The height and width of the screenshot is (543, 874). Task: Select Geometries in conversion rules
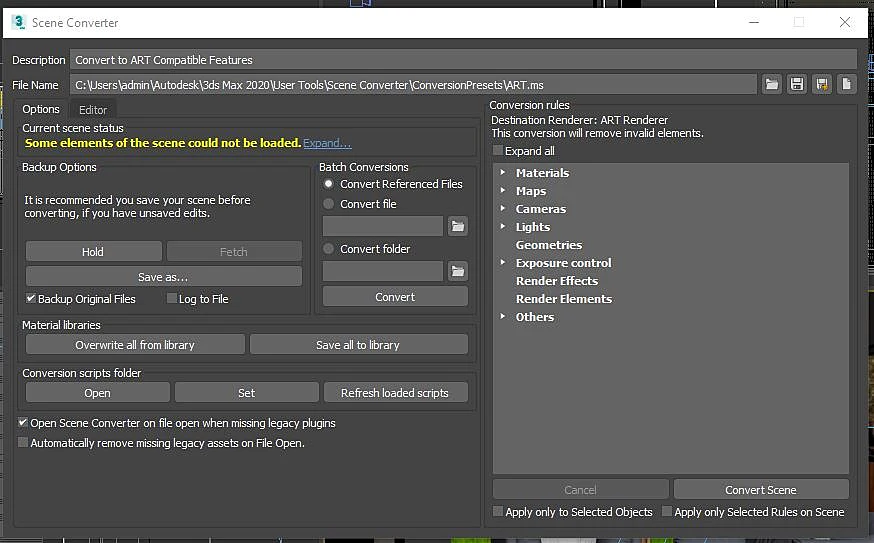click(548, 245)
